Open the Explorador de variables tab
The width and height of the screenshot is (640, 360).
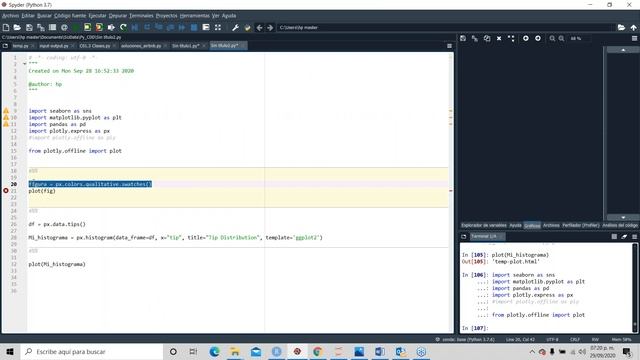(x=483, y=225)
